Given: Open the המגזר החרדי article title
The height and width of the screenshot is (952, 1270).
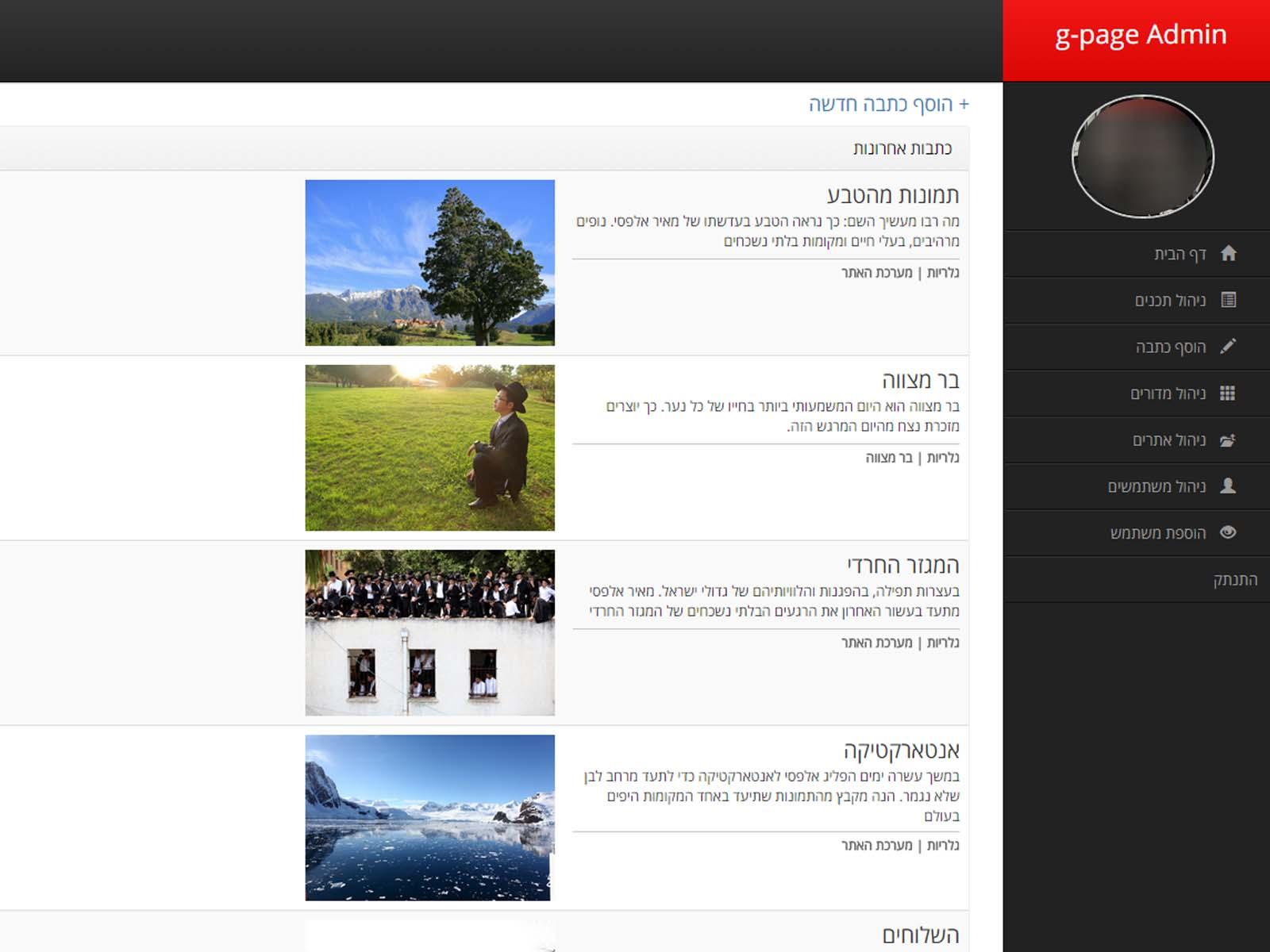Looking at the screenshot, I should tap(903, 565).
